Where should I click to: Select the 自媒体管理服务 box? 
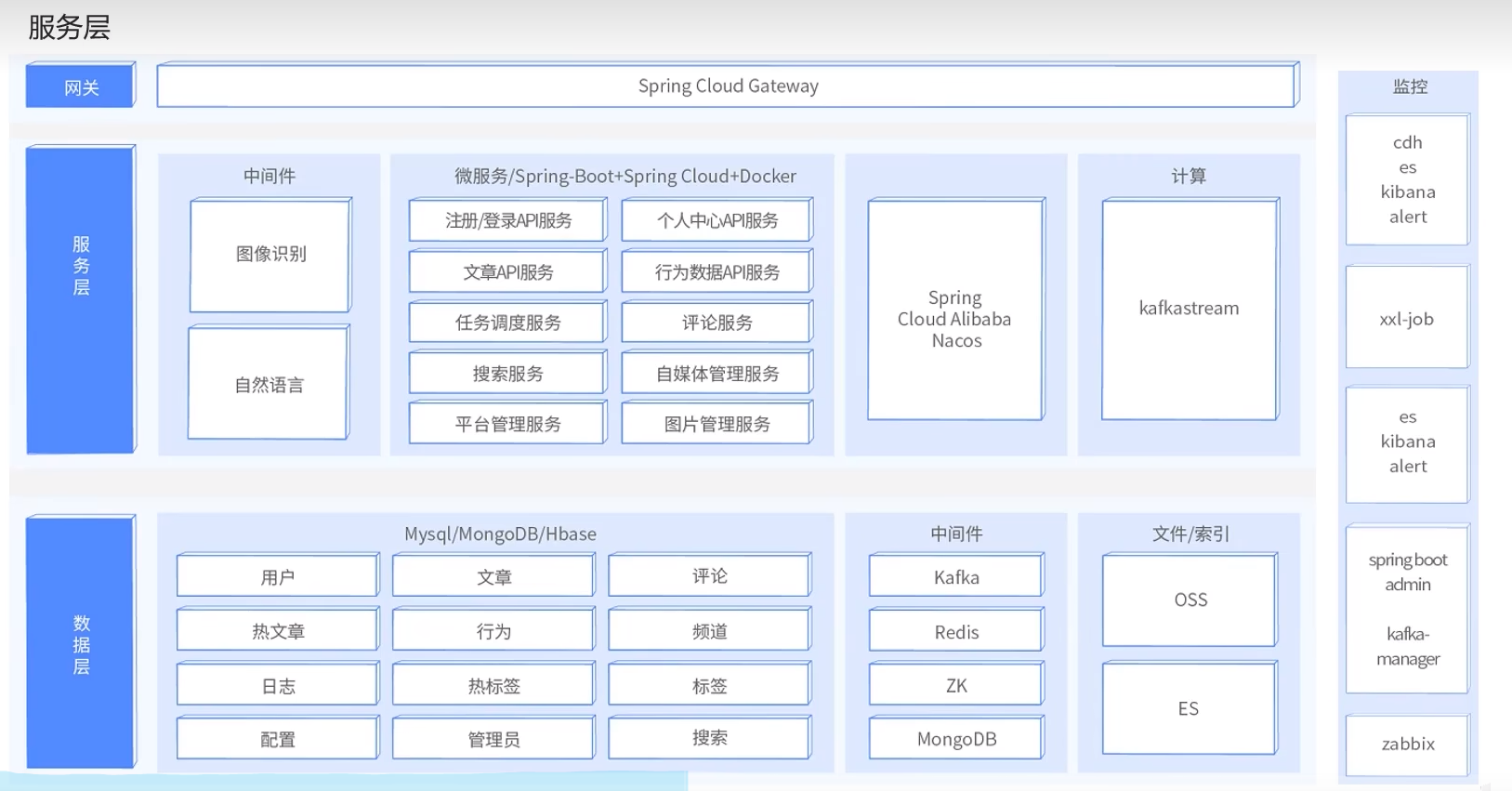[717, 373]
